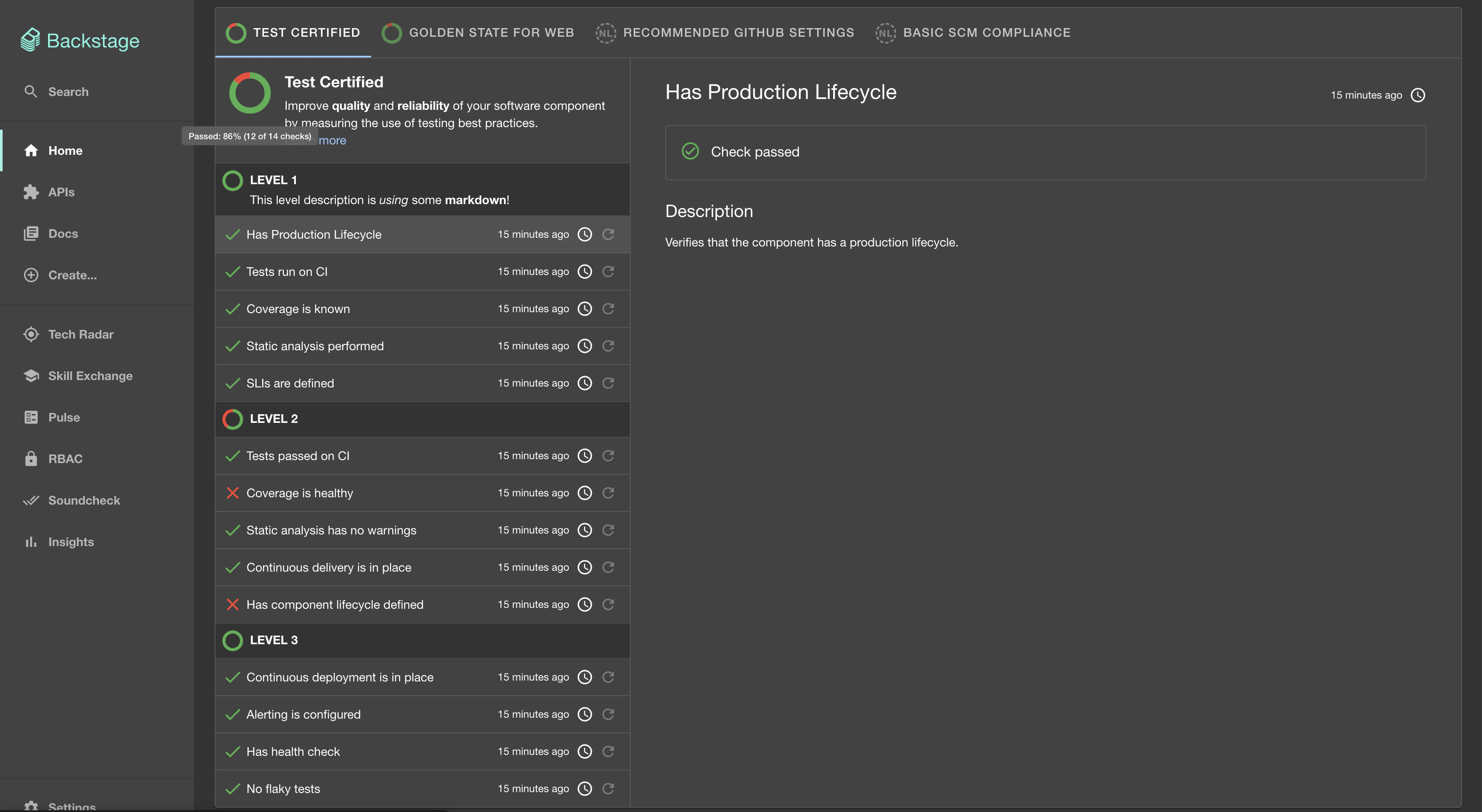The image size is (1482, 812).
Task: Click the Backstage logo
Action: (80, 40)
